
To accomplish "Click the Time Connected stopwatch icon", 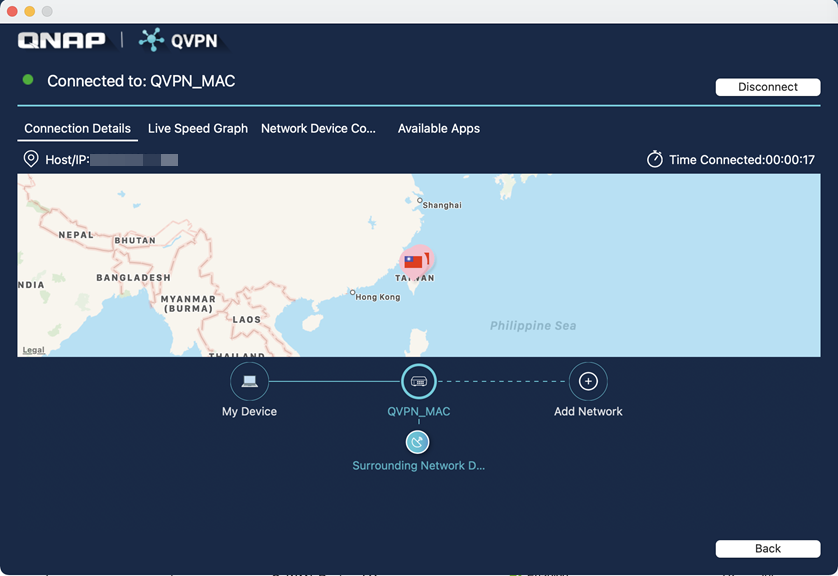I will coord(655,159).
